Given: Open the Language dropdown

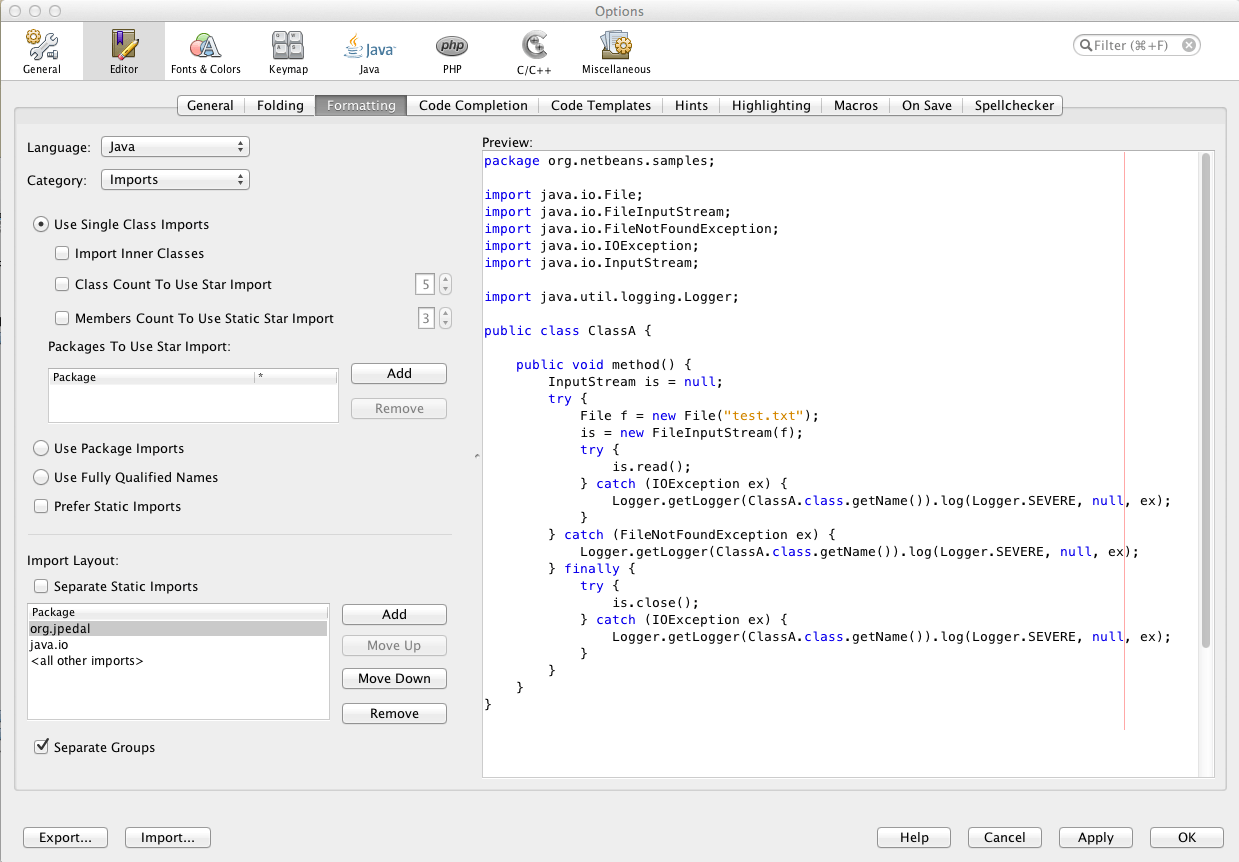Looking at the screenshot, I should coord(175,147).
